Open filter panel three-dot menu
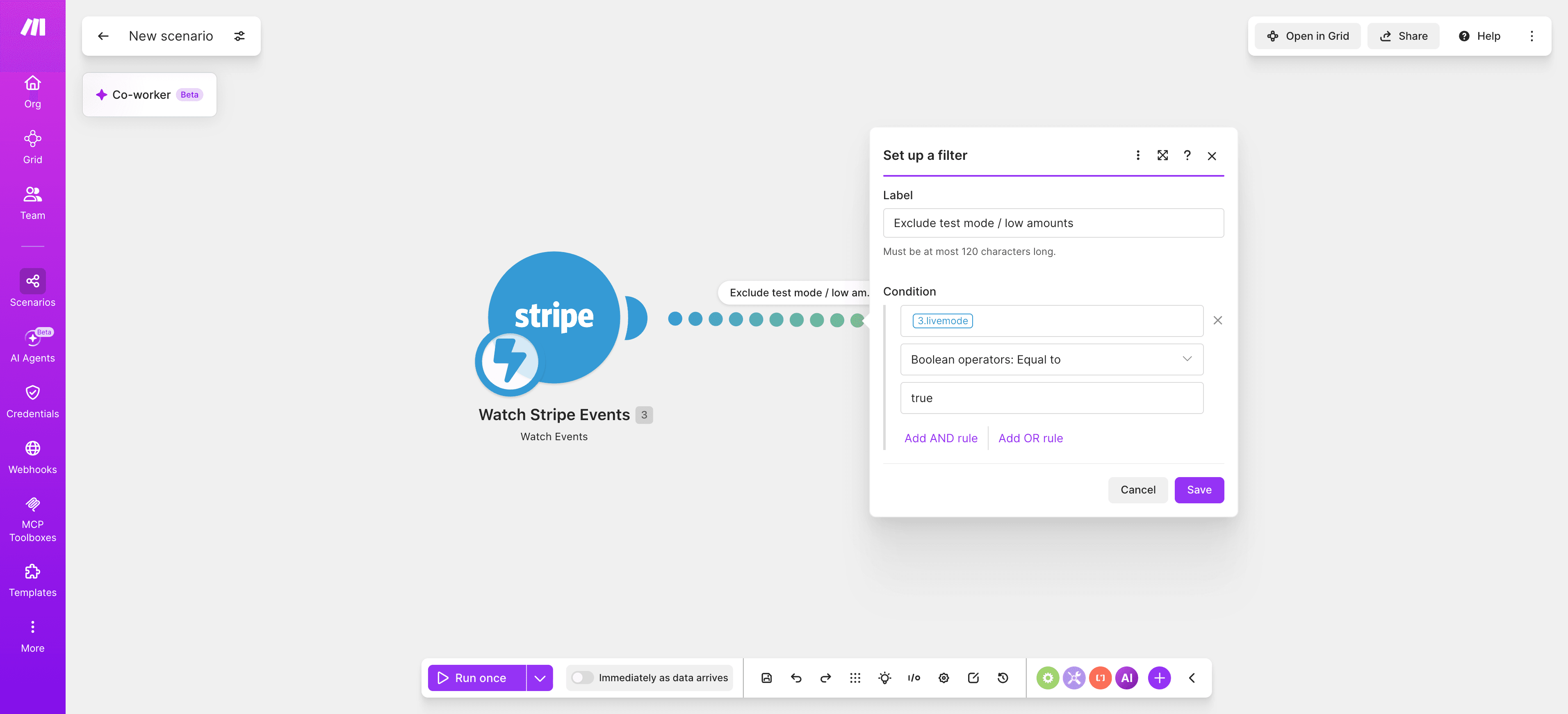The width and height of the screenshot is (1568, 714). point(1137,155)
